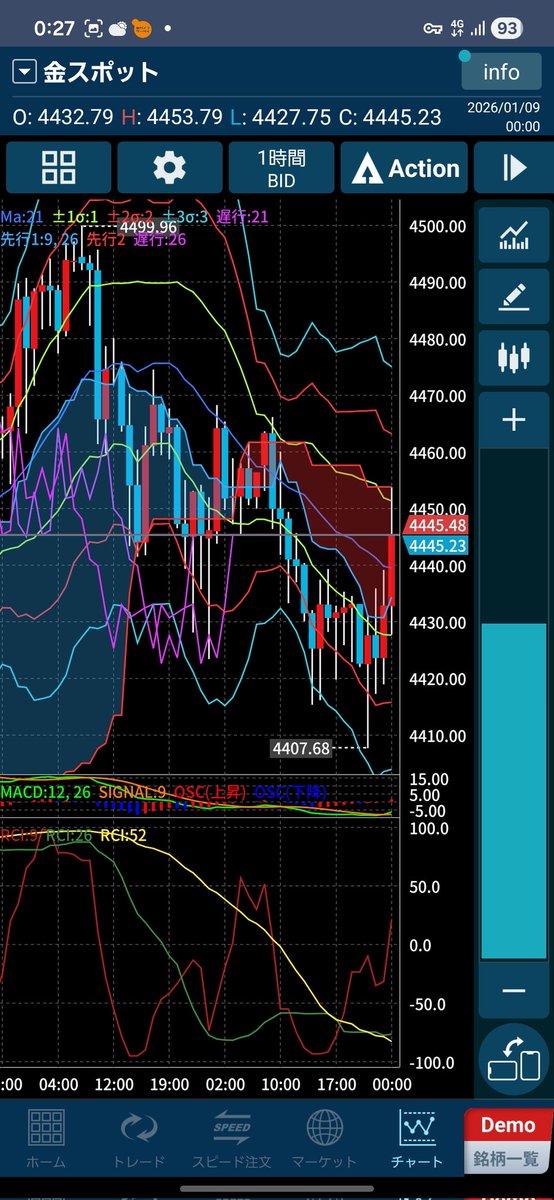Click the open price O: 4432.79
554x1200 pixels.
pyautogui.click(x=63, y=117)
